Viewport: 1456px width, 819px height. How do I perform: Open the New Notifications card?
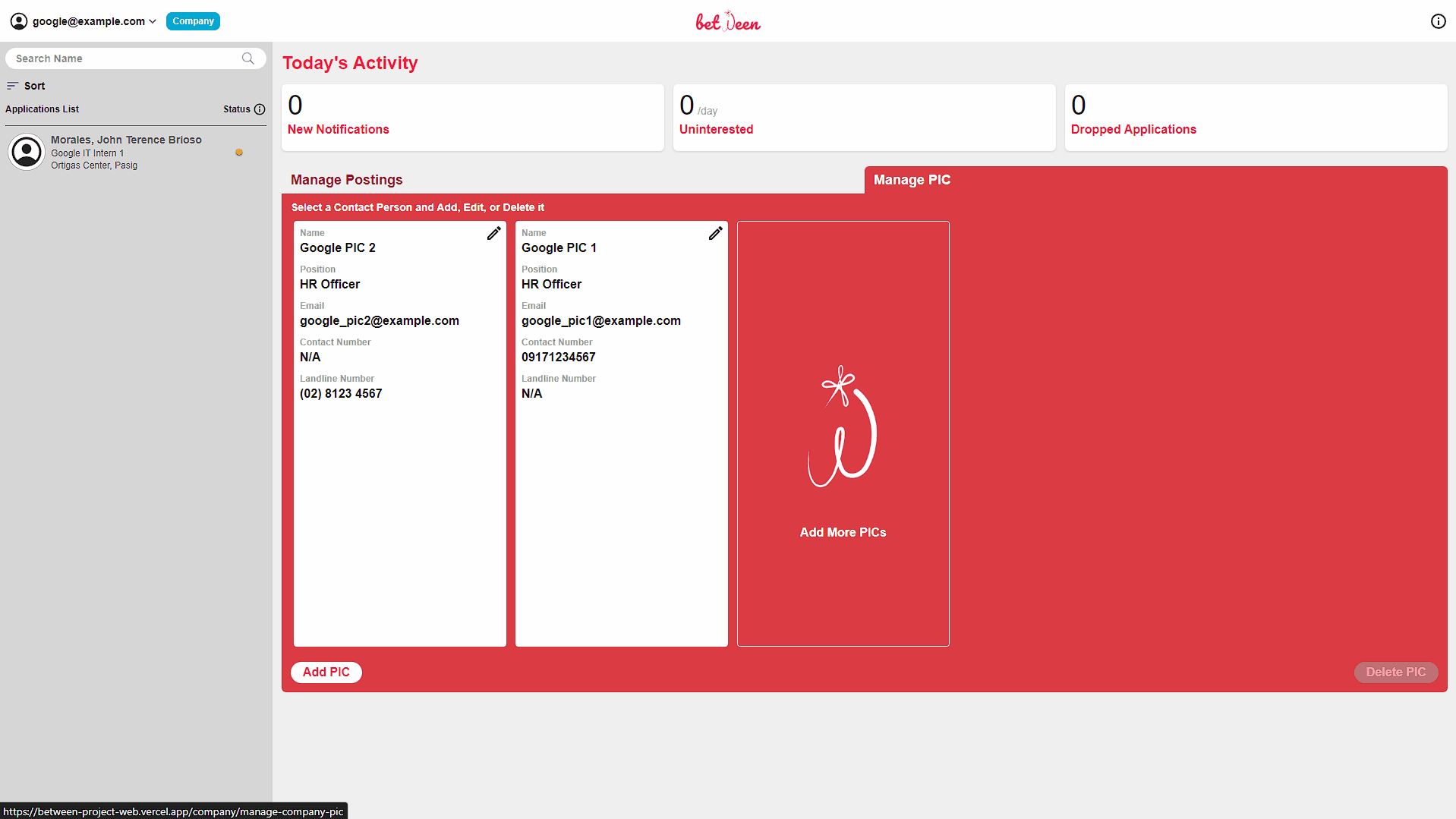point(472,118)
